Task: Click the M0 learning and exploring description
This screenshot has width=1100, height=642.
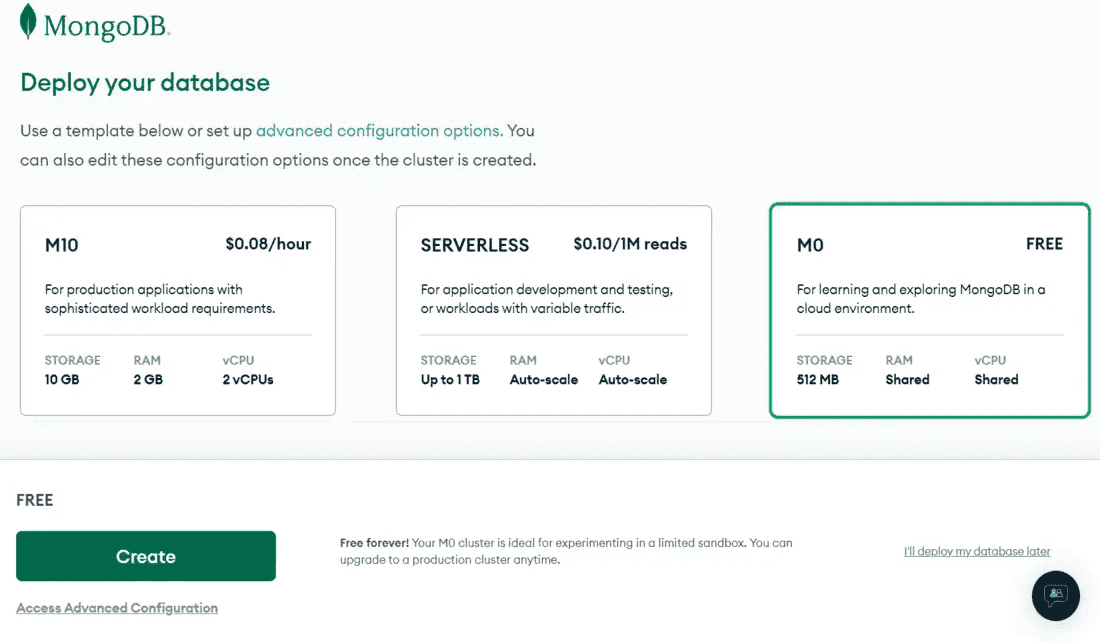Action: pyautogui.click(x=920, y=299)
